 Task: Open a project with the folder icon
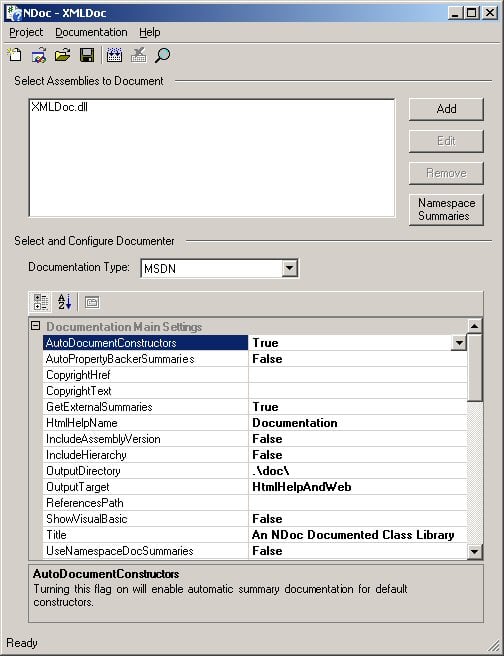63,55
